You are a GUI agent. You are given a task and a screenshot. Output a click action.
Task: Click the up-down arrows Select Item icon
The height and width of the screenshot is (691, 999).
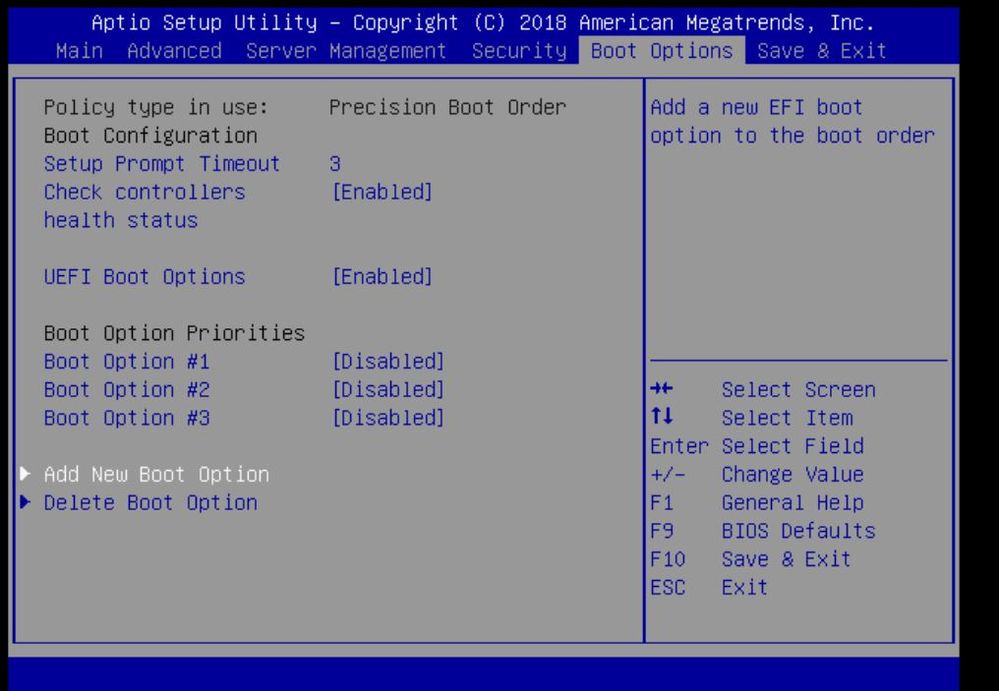[662, 417]
